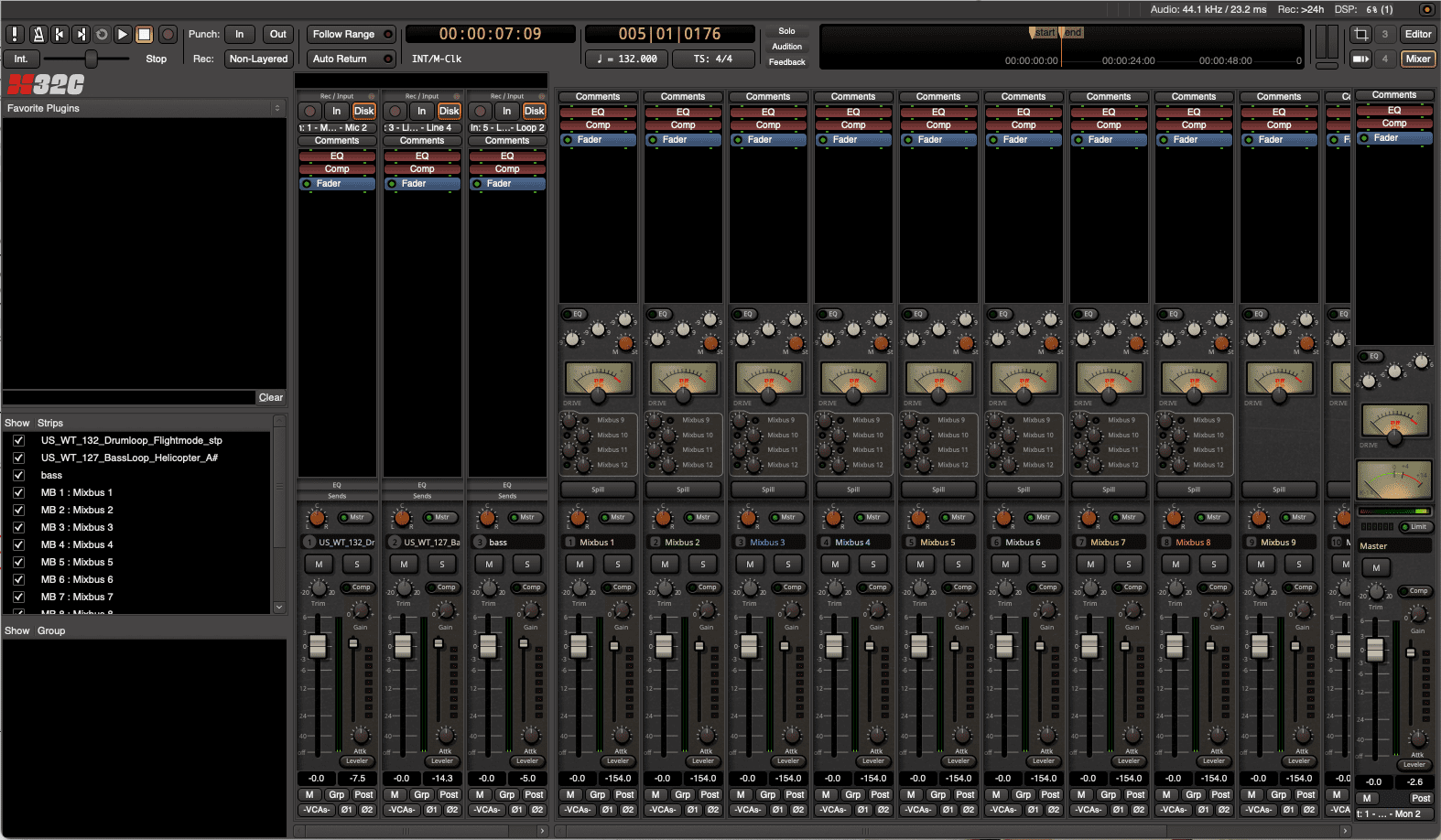Solo Mixbus 4
This screenshot has height=840, width=1441.
tap(873, 564)
